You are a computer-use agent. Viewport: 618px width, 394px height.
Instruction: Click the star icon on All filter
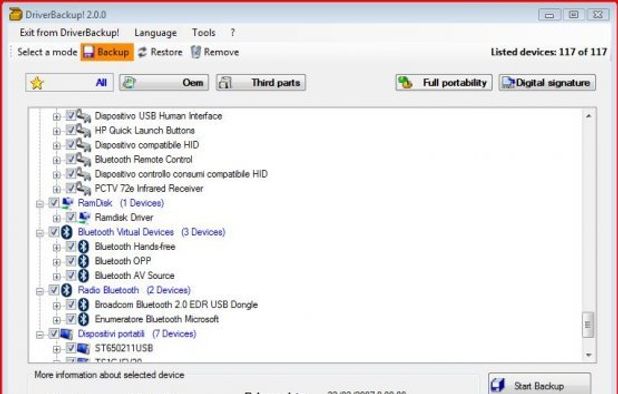(37, 83)
